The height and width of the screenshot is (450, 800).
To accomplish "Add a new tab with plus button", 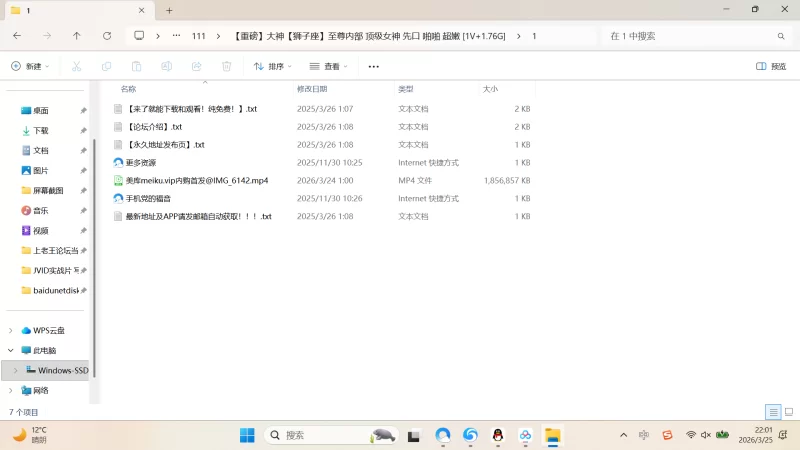I will coord(169,10).
